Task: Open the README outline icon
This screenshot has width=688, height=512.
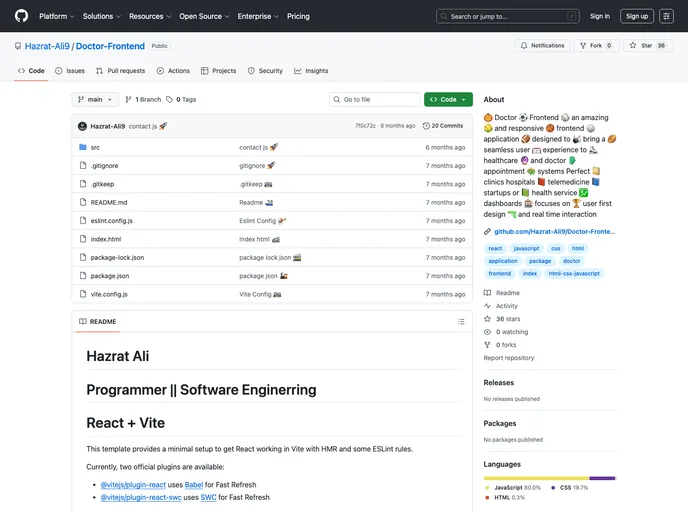Action: (461, 322)
